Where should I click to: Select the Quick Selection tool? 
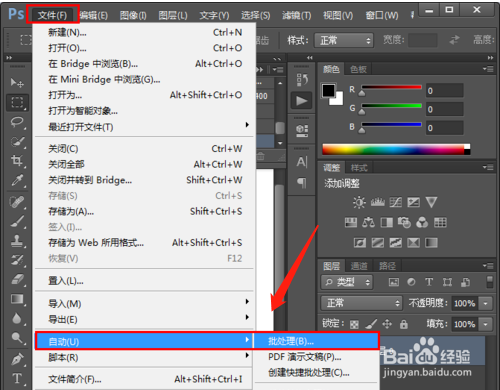(17, 142)
